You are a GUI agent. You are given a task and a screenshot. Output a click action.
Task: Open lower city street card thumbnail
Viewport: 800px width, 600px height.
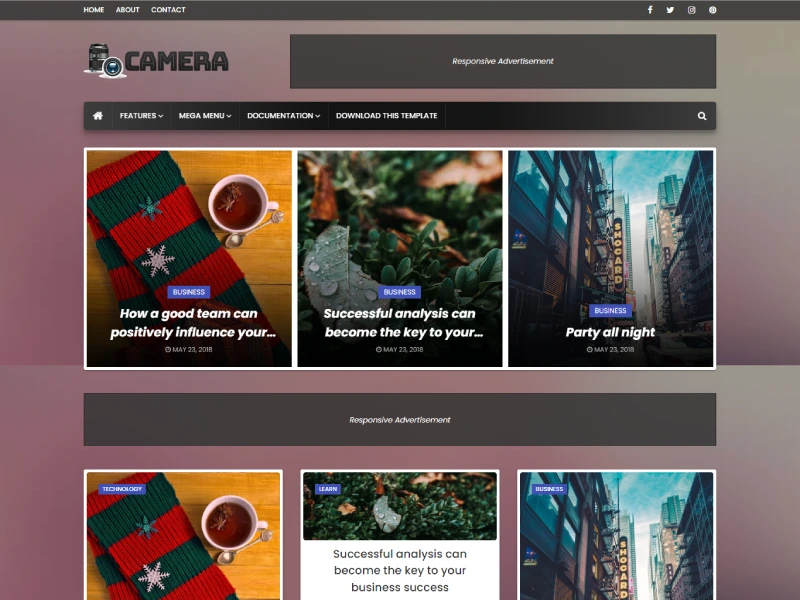616,536
